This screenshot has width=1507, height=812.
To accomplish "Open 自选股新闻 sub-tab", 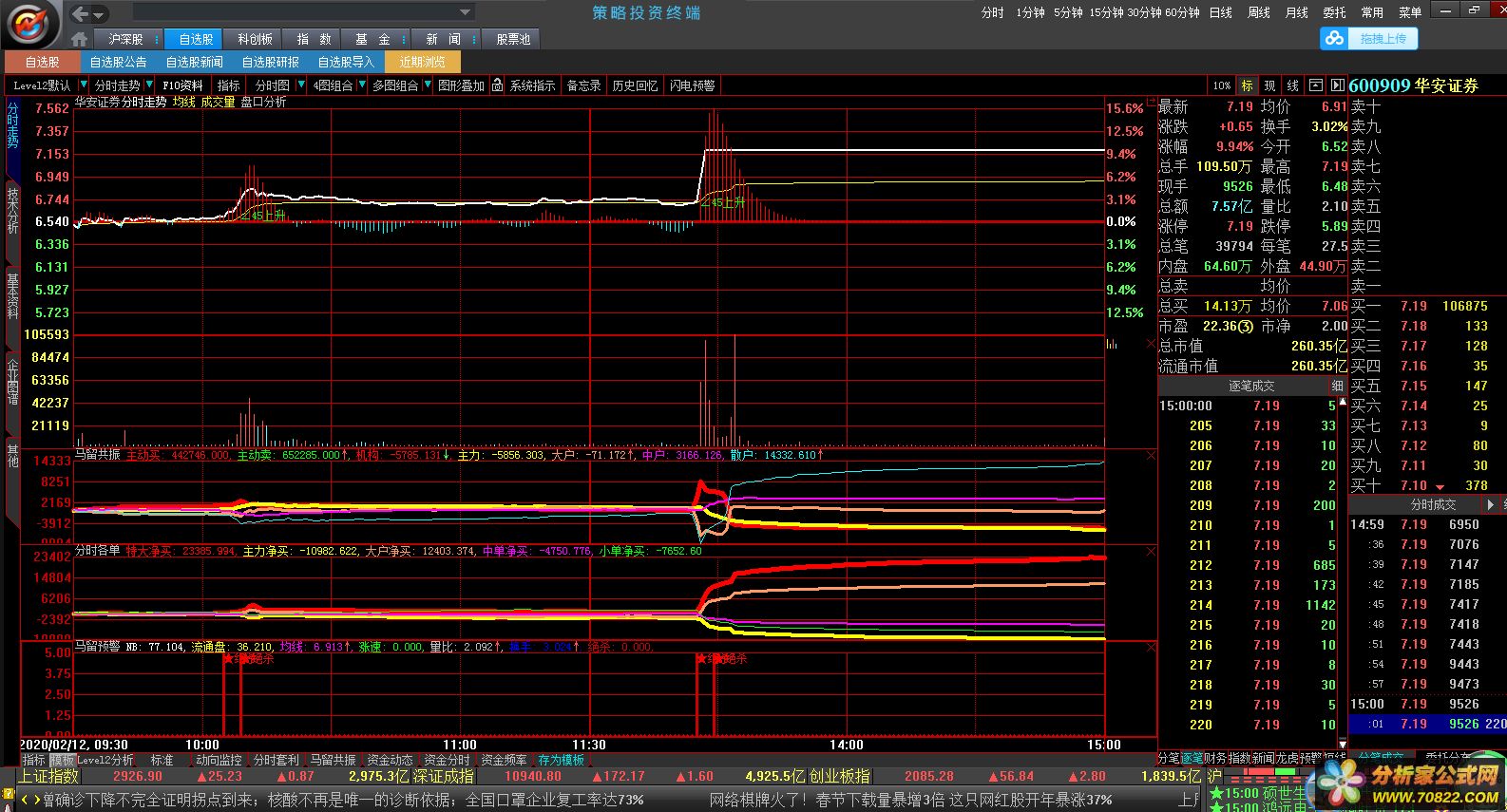I will tap(194, 62).
